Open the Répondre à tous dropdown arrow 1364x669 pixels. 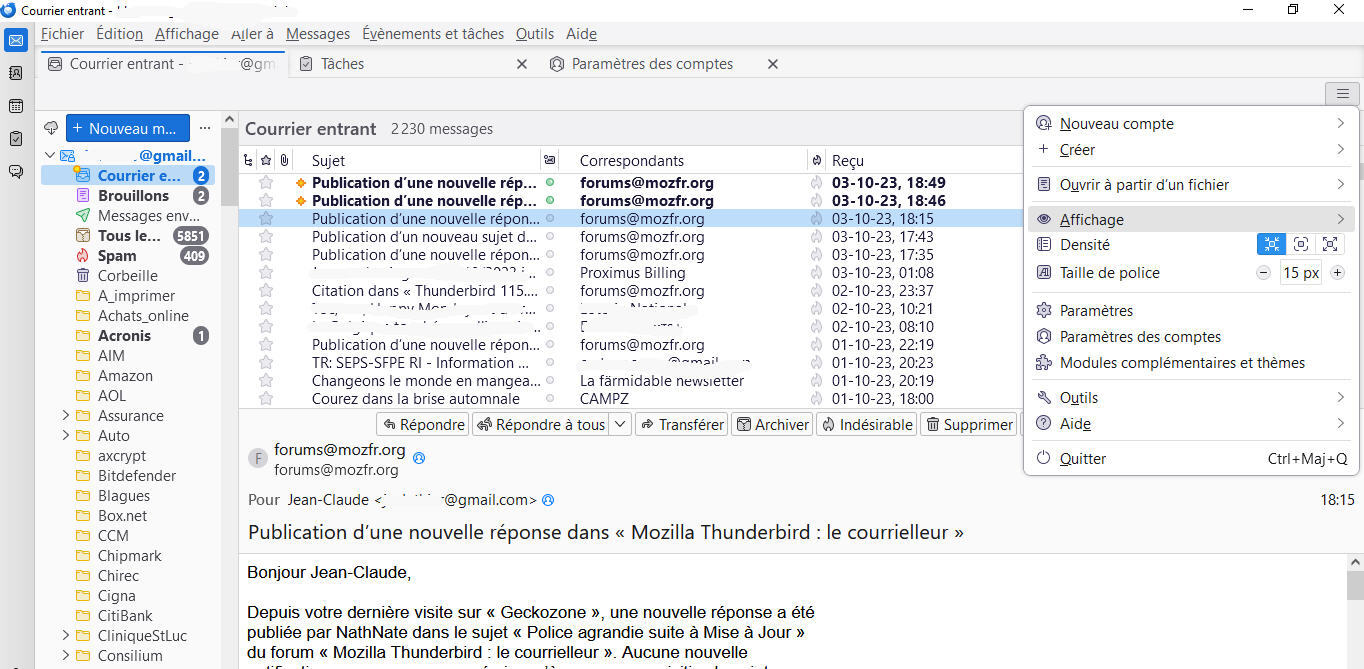[x=620, y=424]
